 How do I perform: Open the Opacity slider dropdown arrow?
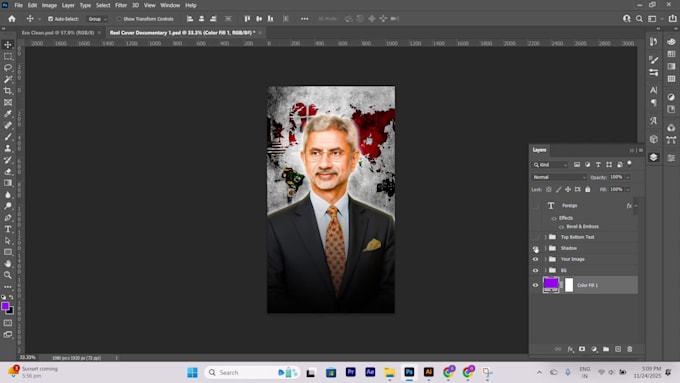click(x=628, y=177)
